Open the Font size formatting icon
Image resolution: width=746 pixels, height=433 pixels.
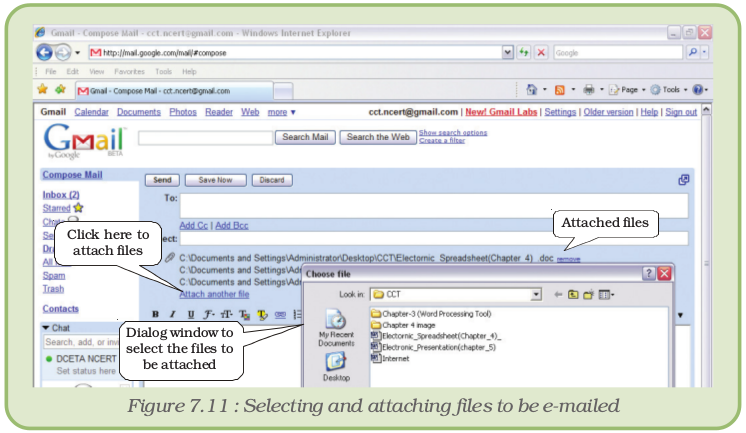226,314
